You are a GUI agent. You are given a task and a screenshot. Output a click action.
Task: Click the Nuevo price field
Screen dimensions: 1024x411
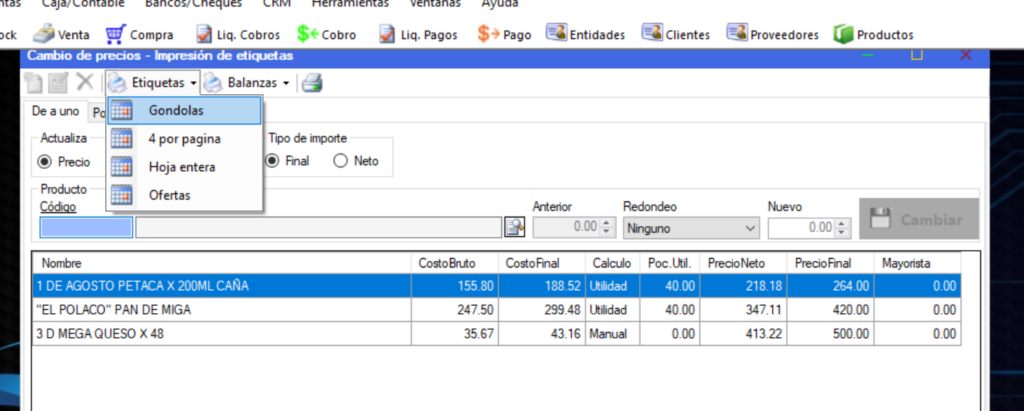(x=802, y=228)
